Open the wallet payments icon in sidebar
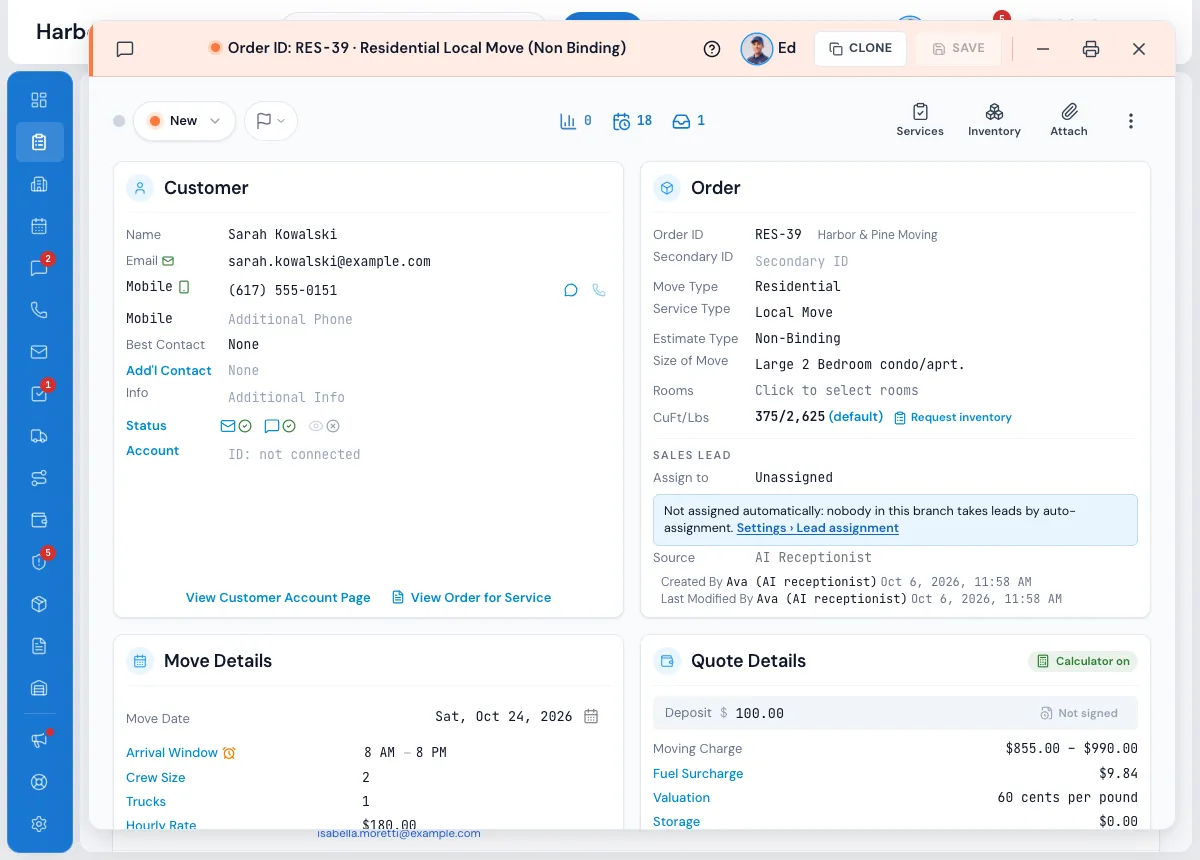This screenshot has height=860, width=1200. tap(39, 520)
